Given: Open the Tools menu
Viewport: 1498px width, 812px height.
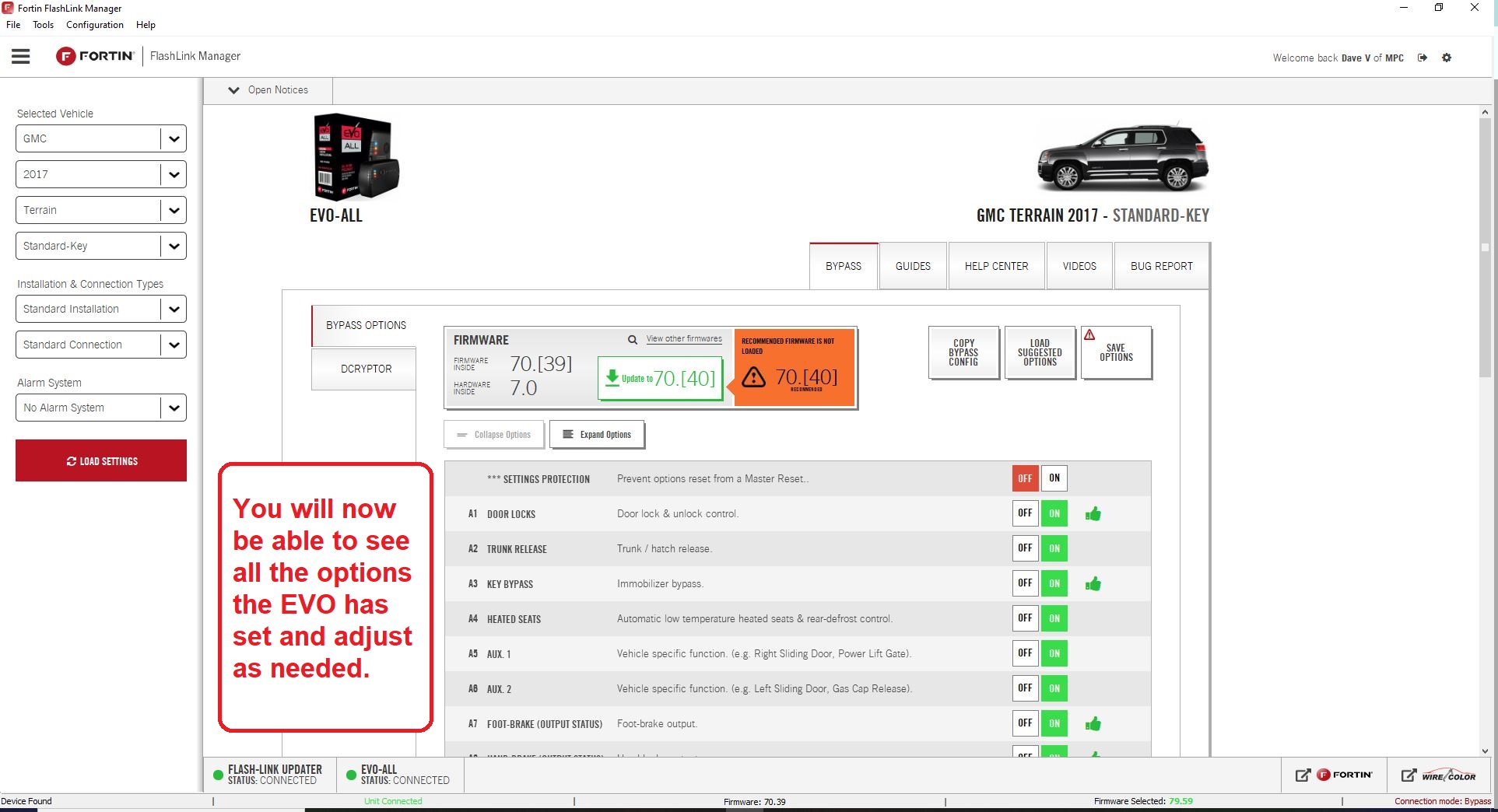Looking at the screenshot, I should pyautogui.click(x=44, y=25).
